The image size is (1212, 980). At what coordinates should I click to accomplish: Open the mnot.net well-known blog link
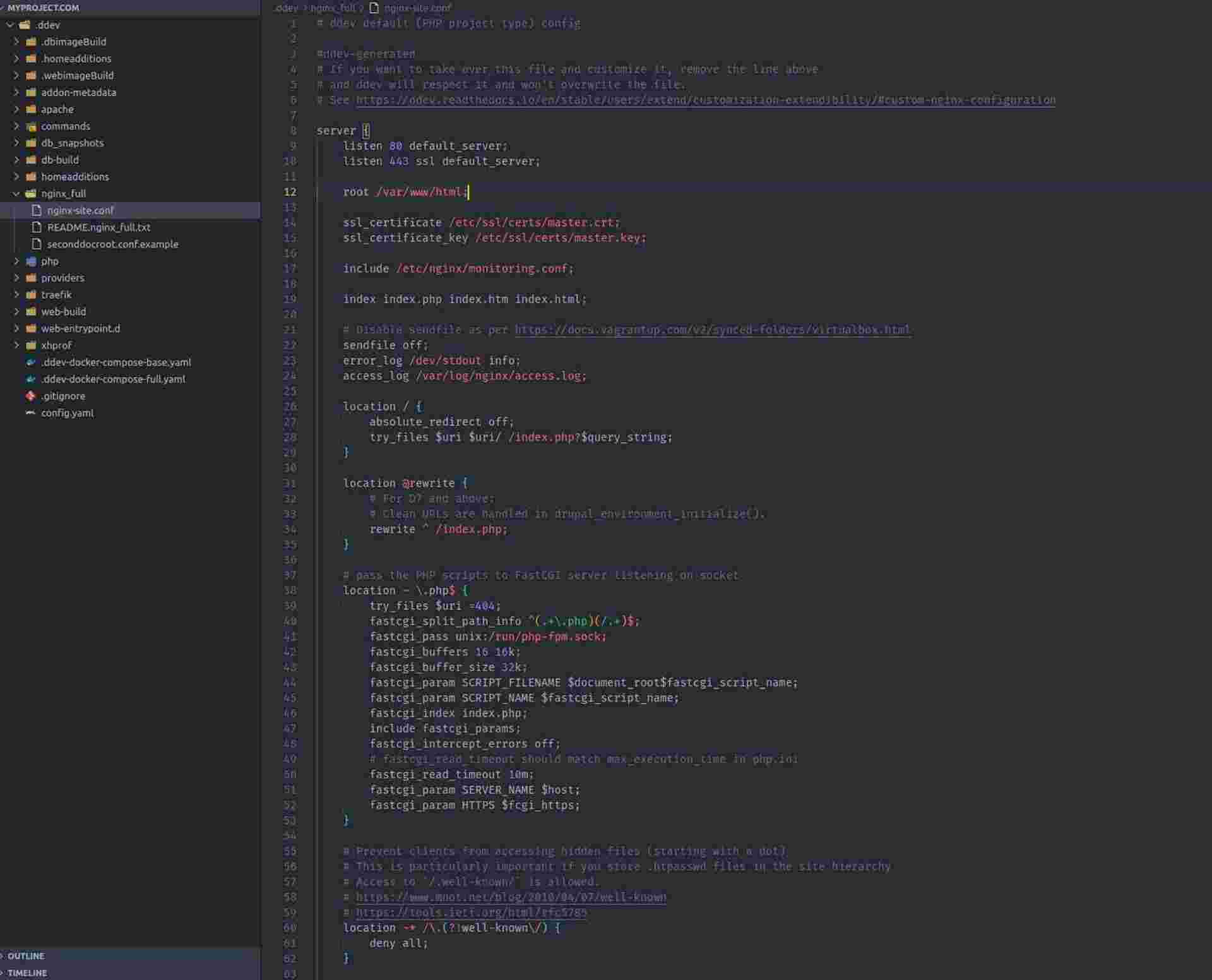(511, 897)
